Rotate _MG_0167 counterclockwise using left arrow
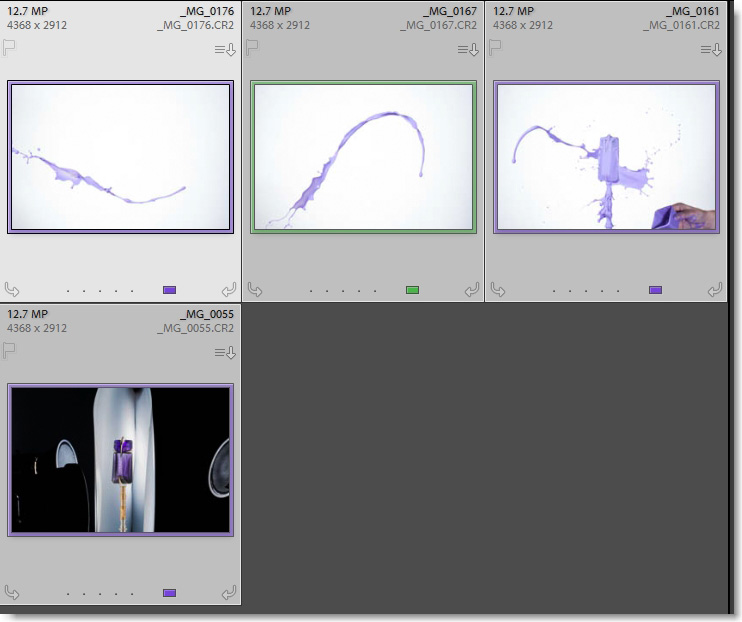 tap(255, 289)
